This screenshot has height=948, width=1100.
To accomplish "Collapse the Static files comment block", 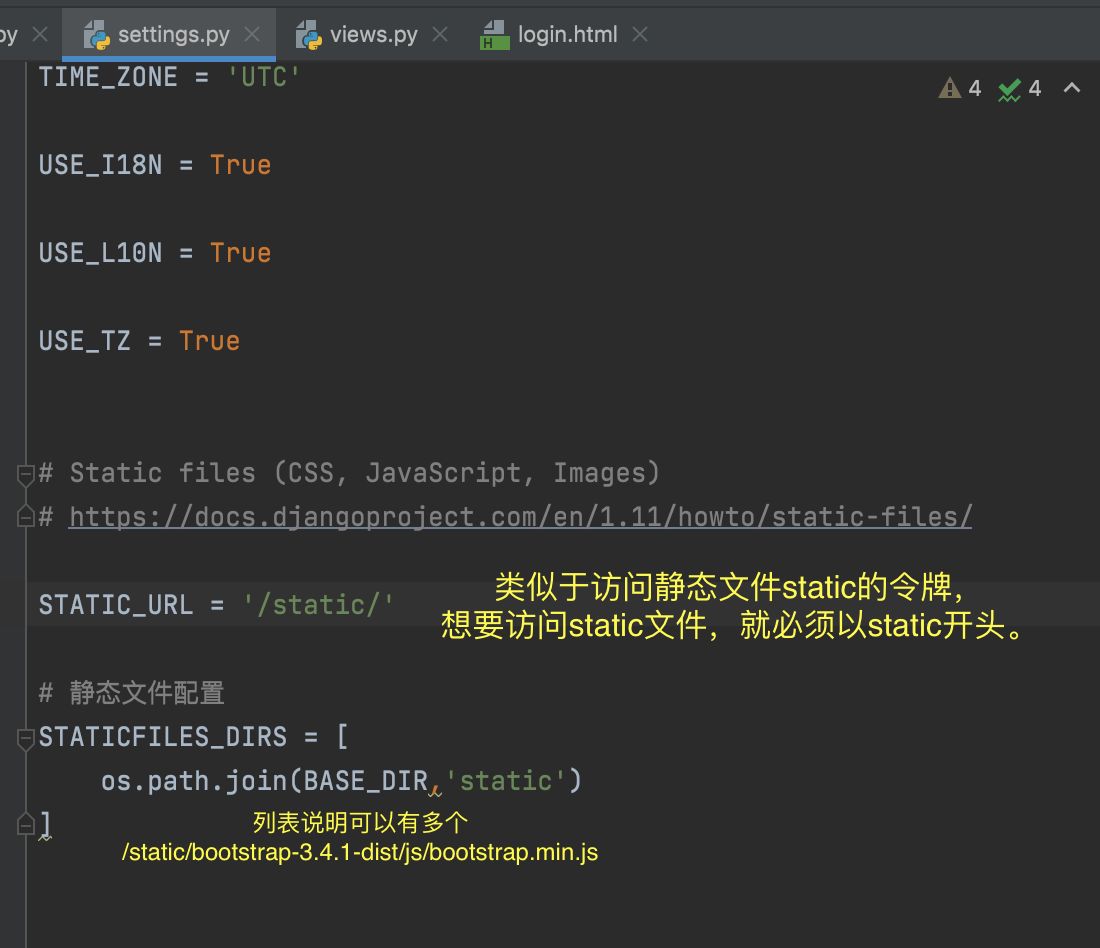I will [25, 475].
